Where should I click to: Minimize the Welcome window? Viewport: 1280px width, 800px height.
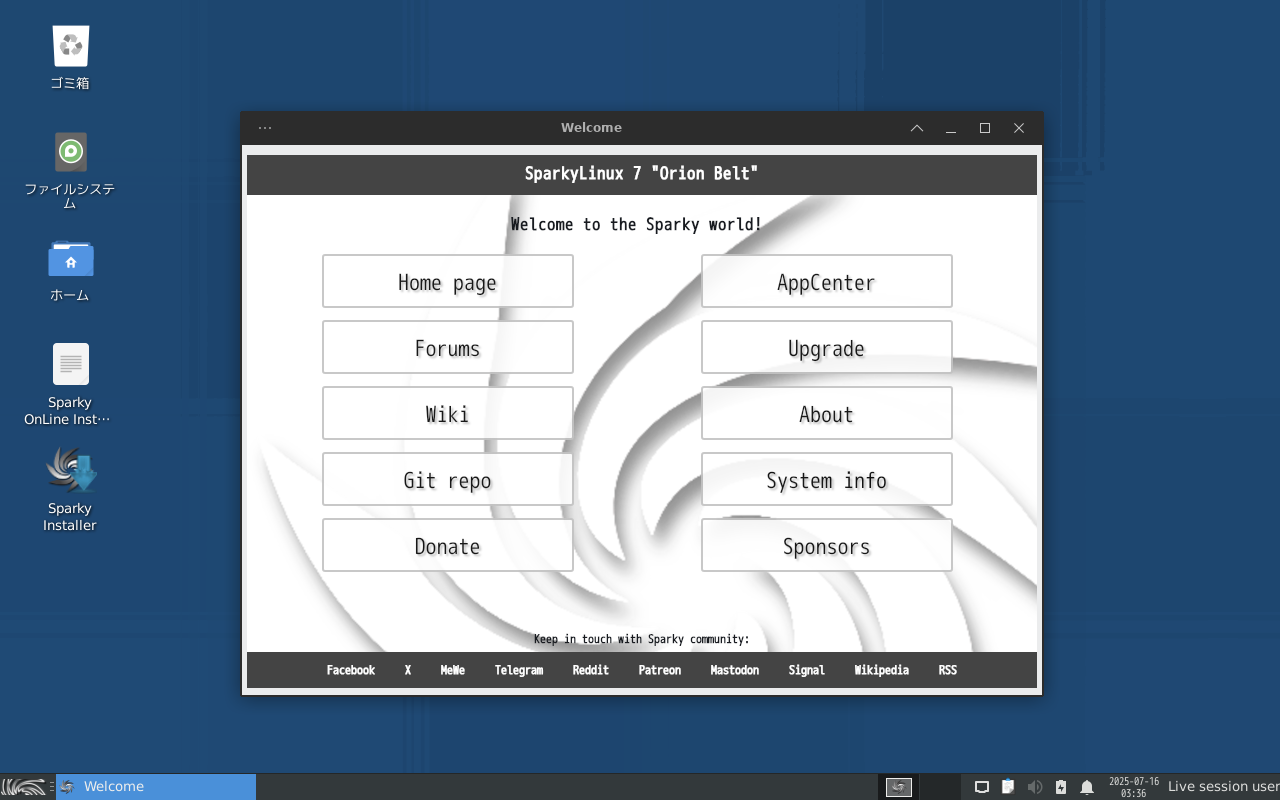(x=951, y=128)
